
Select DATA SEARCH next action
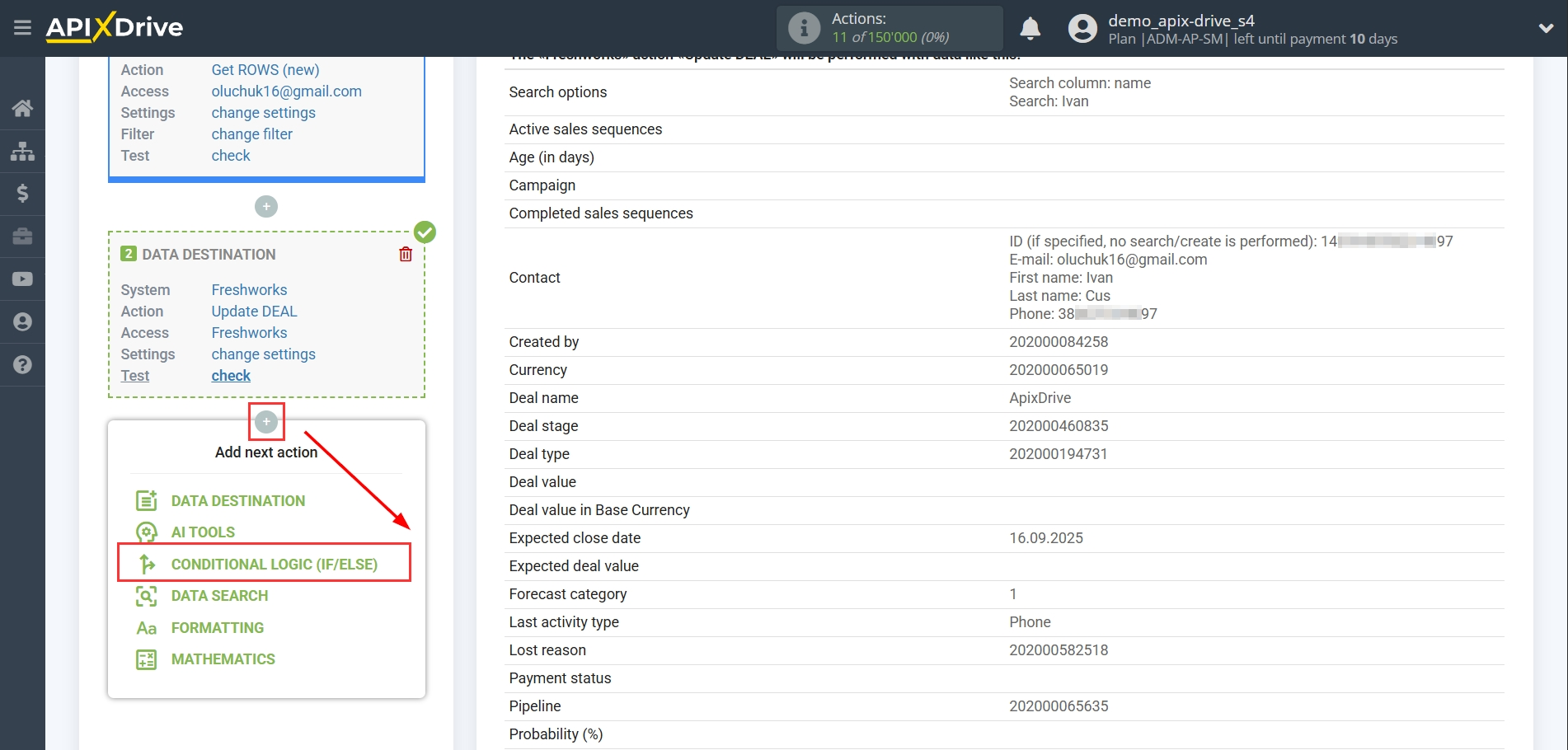[x=219, y=596]
